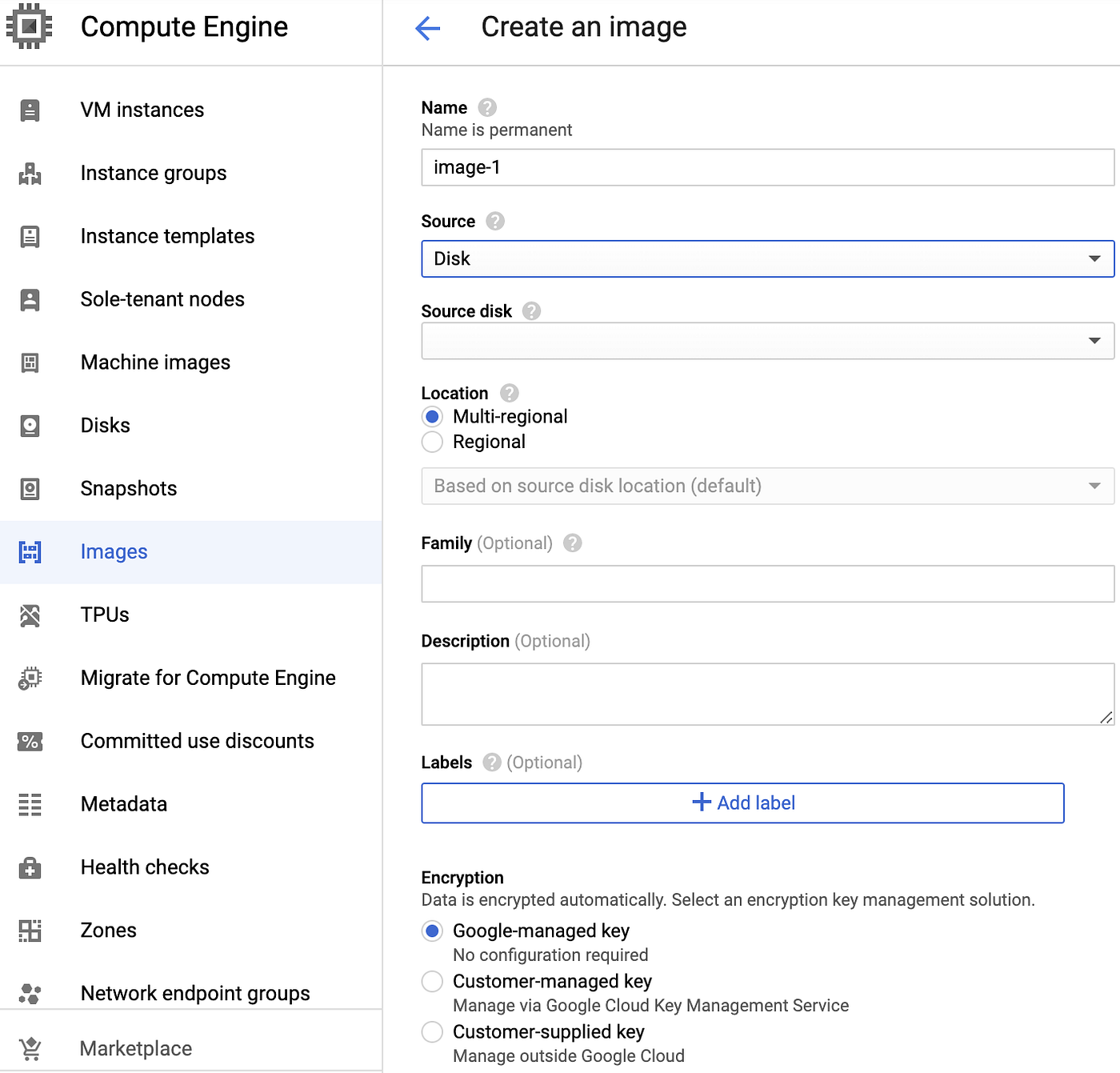The width and height of the screenshot is (1120, 1073).
Task: Click the TPUs icon
Action: coord(30,615)
